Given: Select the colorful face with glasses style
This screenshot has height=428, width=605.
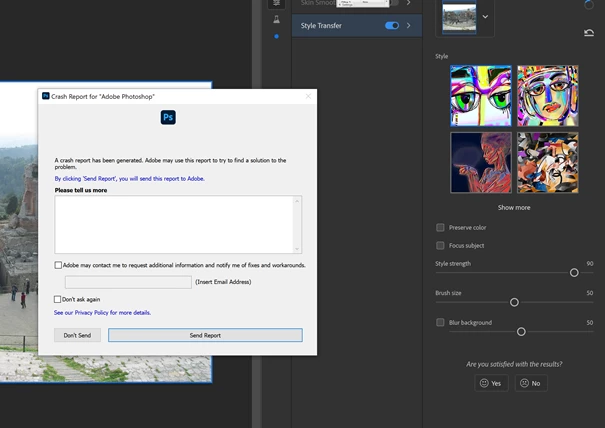Looking at the screenshot, I should point(548,96).
